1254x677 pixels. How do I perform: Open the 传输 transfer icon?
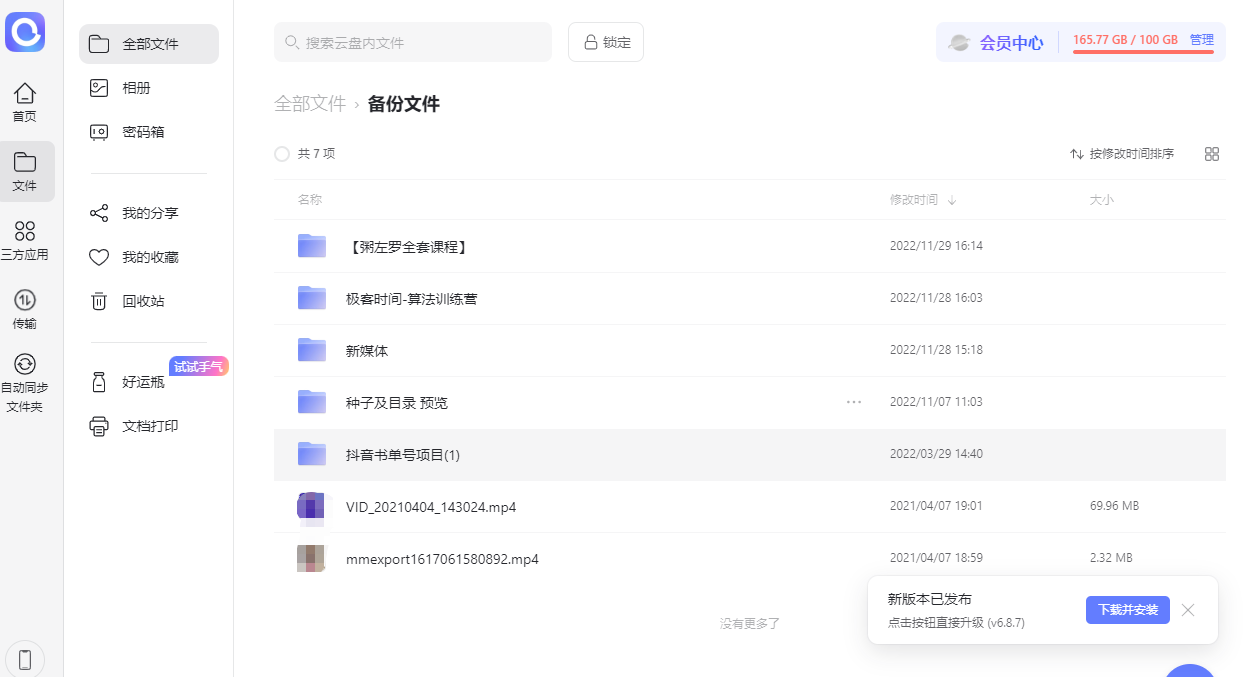[25, 300]
